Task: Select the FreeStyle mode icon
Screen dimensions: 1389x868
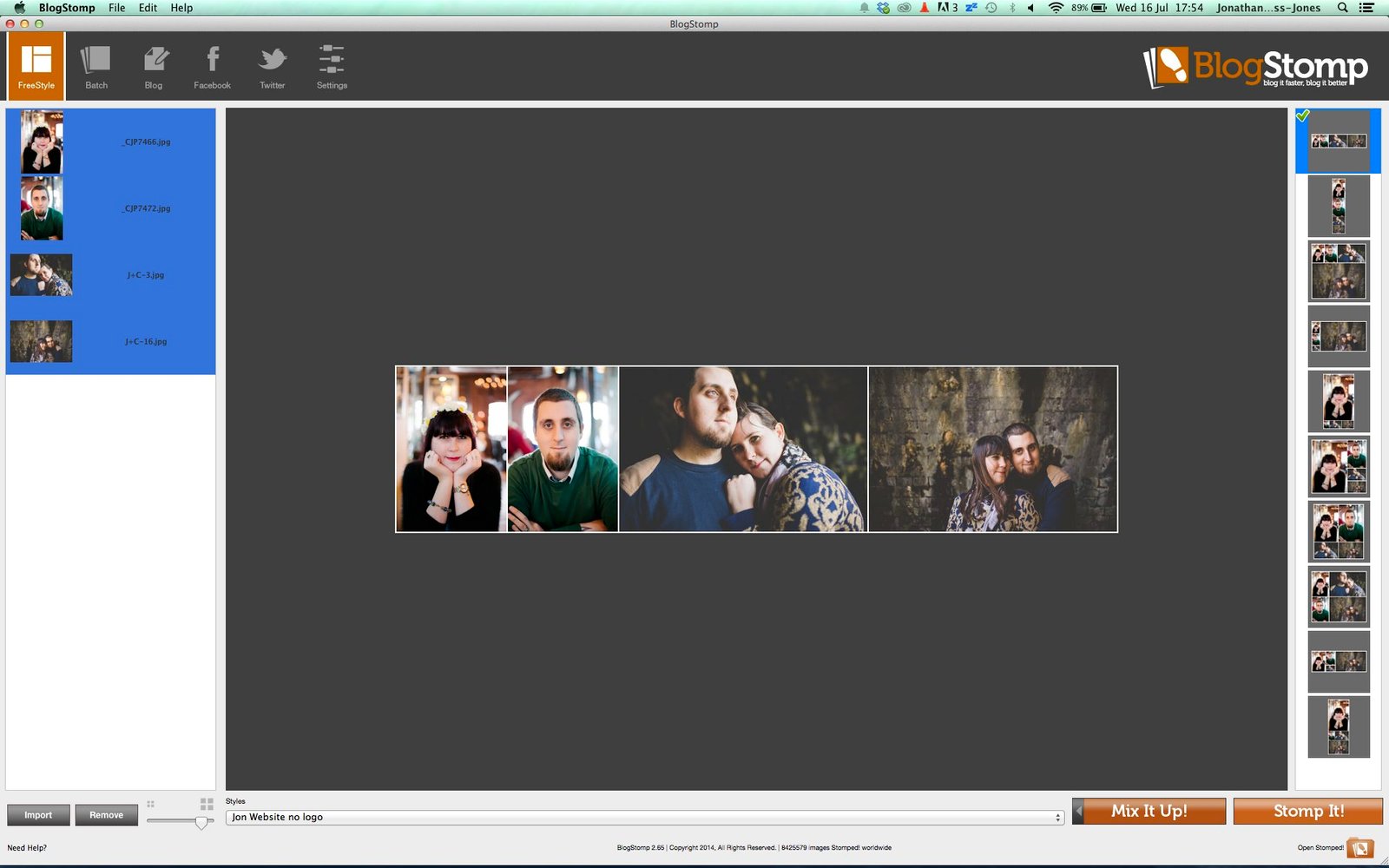Action: tap(35, 65)
